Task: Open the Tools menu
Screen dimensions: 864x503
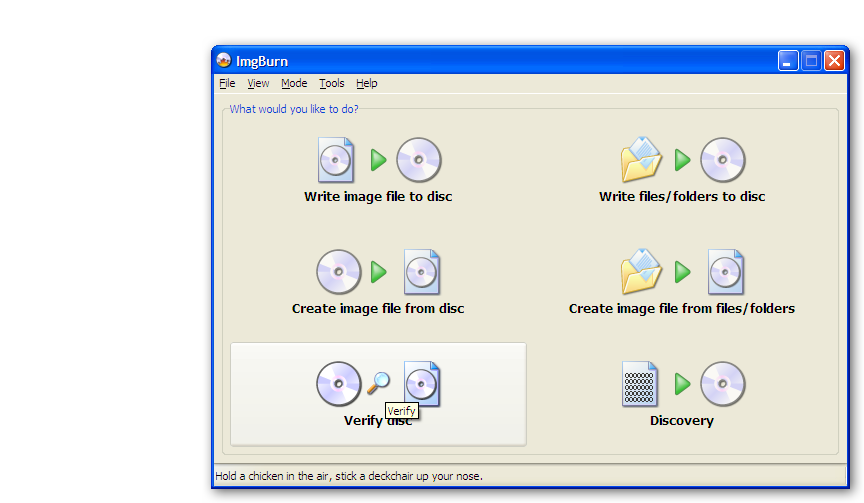Action: (x=331, y=83)
